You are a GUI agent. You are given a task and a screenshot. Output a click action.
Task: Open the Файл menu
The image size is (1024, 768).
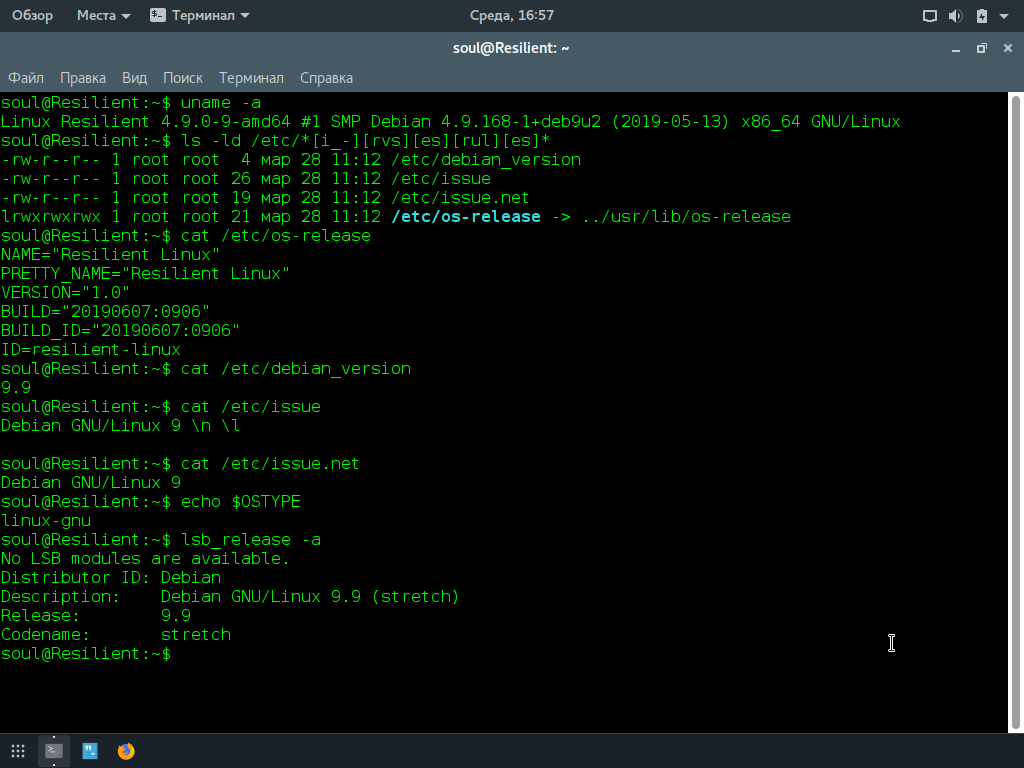[25, 78]
